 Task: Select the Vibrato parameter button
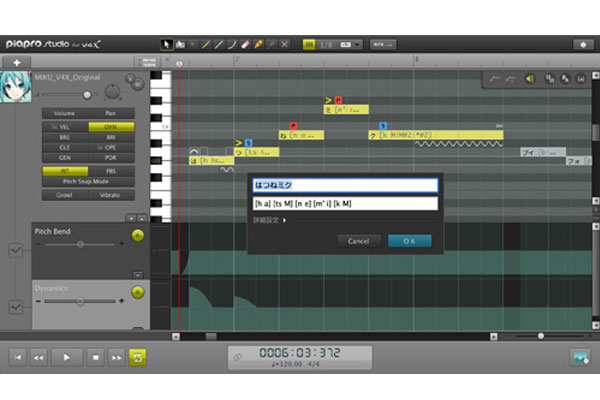[x=111, y=195]
